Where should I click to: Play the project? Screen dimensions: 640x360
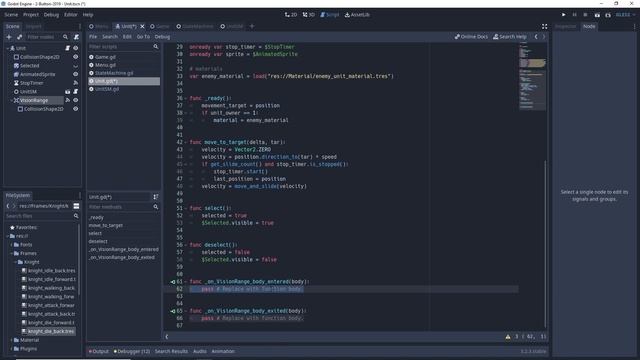click(x=564, y=15)
